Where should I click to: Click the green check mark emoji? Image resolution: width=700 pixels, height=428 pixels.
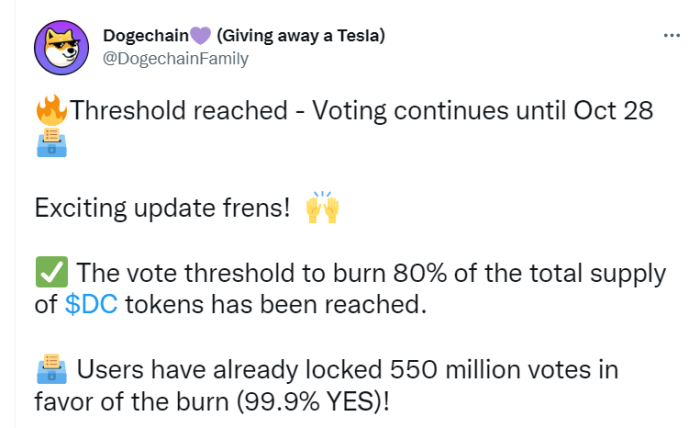tap(52, 272)
